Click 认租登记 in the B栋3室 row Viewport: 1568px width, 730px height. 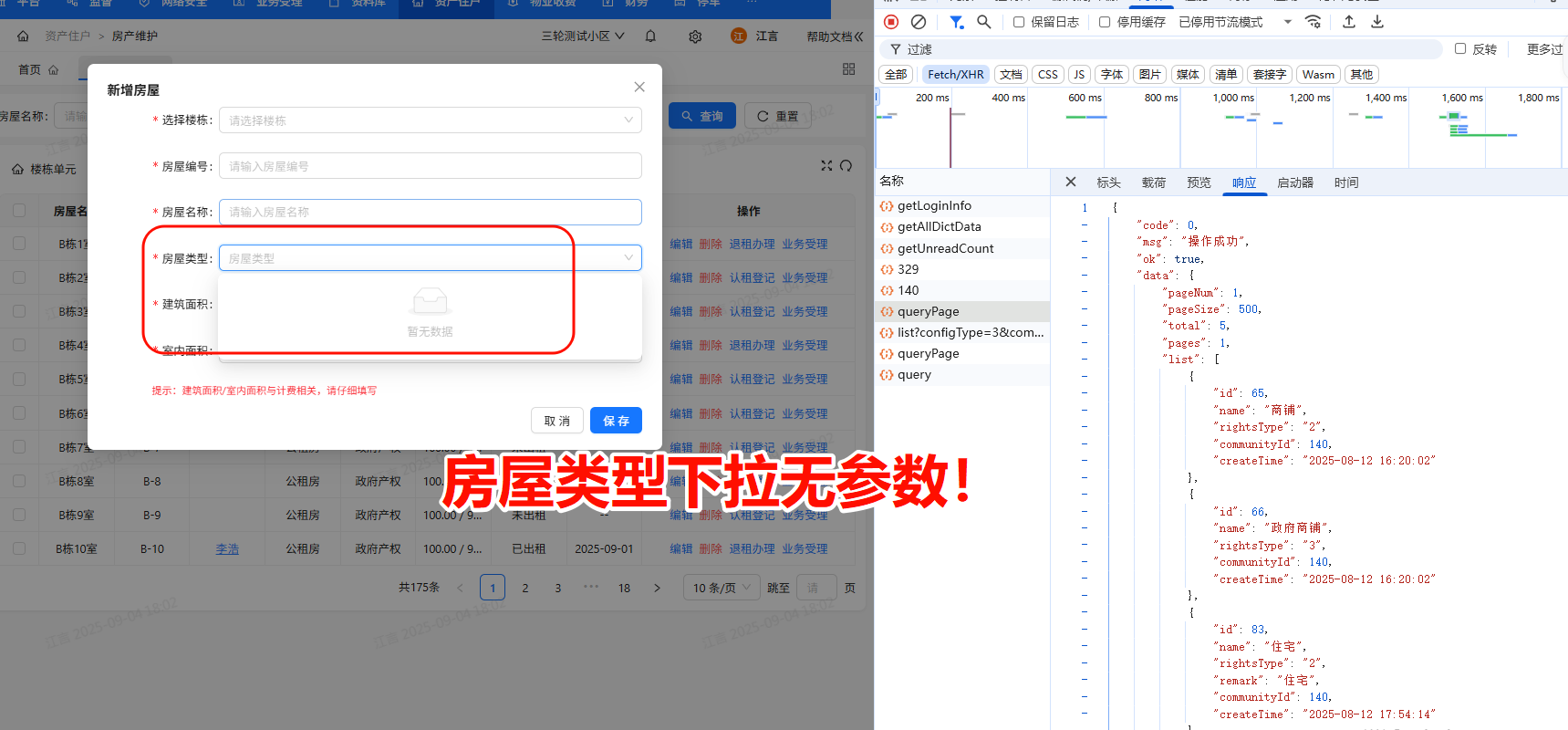tap(752, 312)
